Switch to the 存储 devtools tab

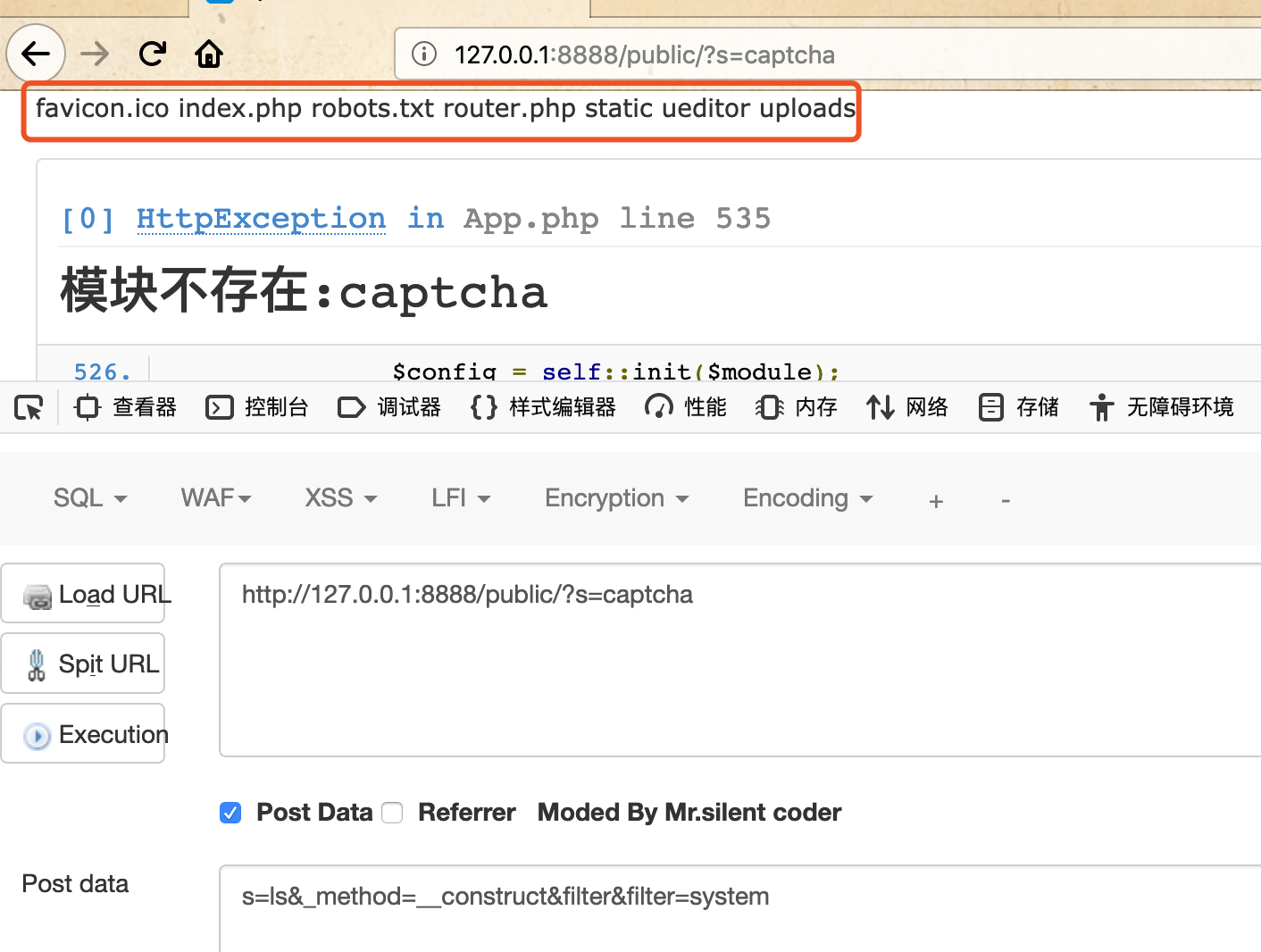[x=1019, y=408]
